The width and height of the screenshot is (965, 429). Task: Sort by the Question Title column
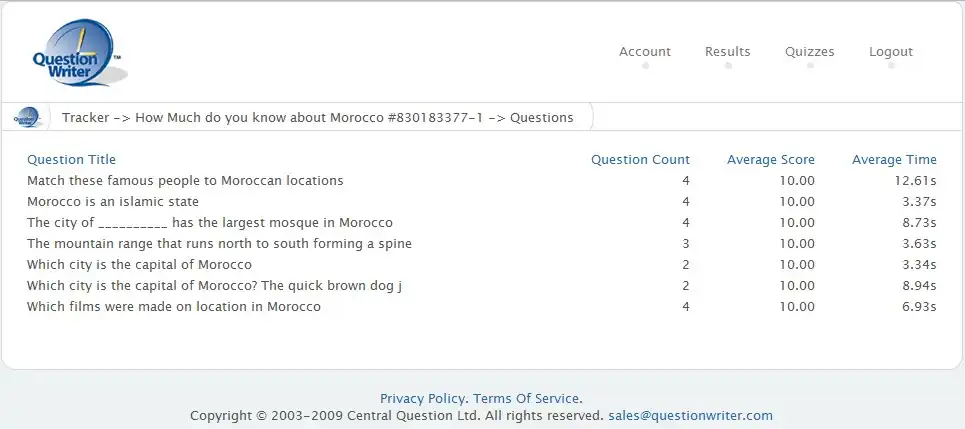point(71,159)
